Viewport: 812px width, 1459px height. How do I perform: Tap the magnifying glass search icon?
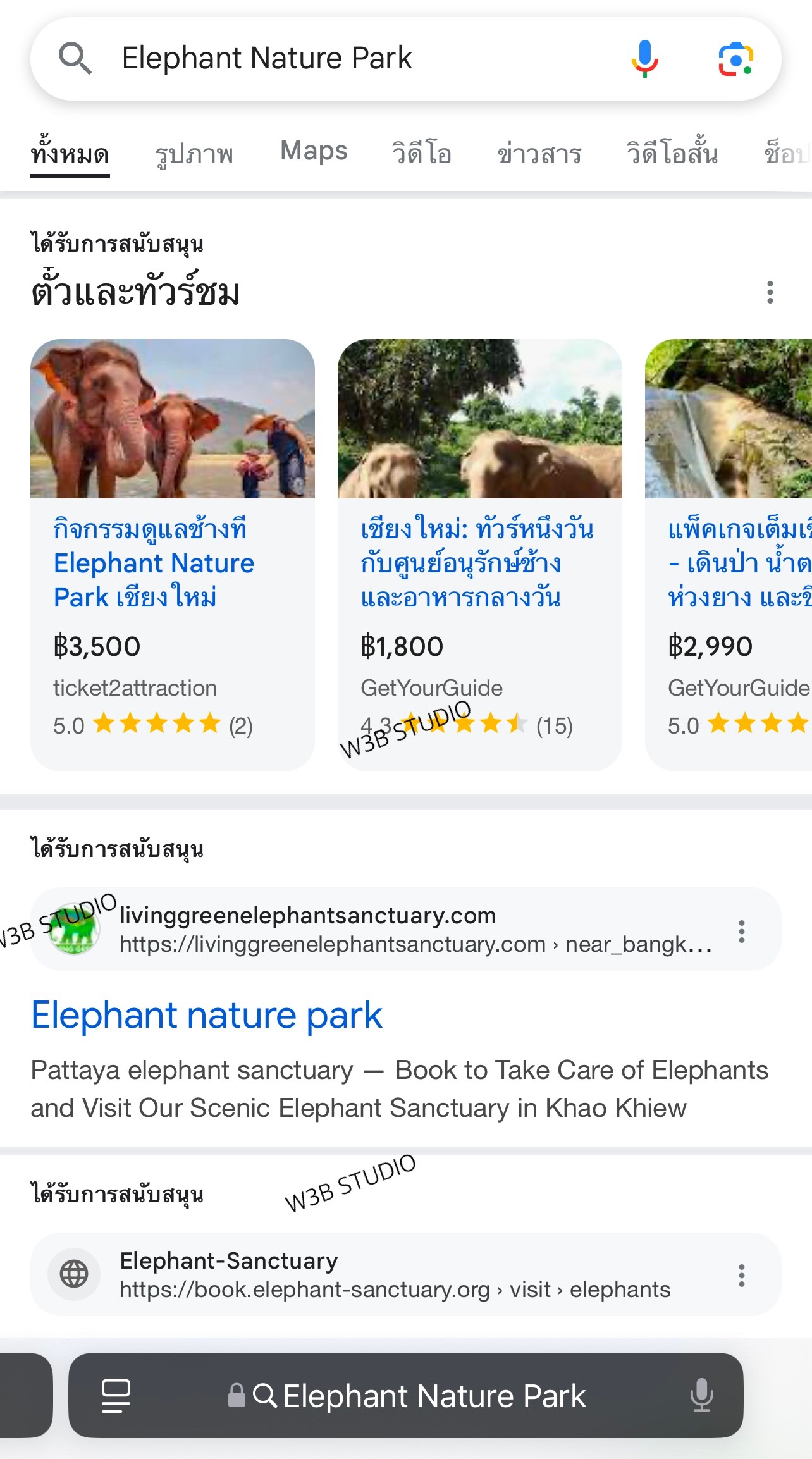75,59
